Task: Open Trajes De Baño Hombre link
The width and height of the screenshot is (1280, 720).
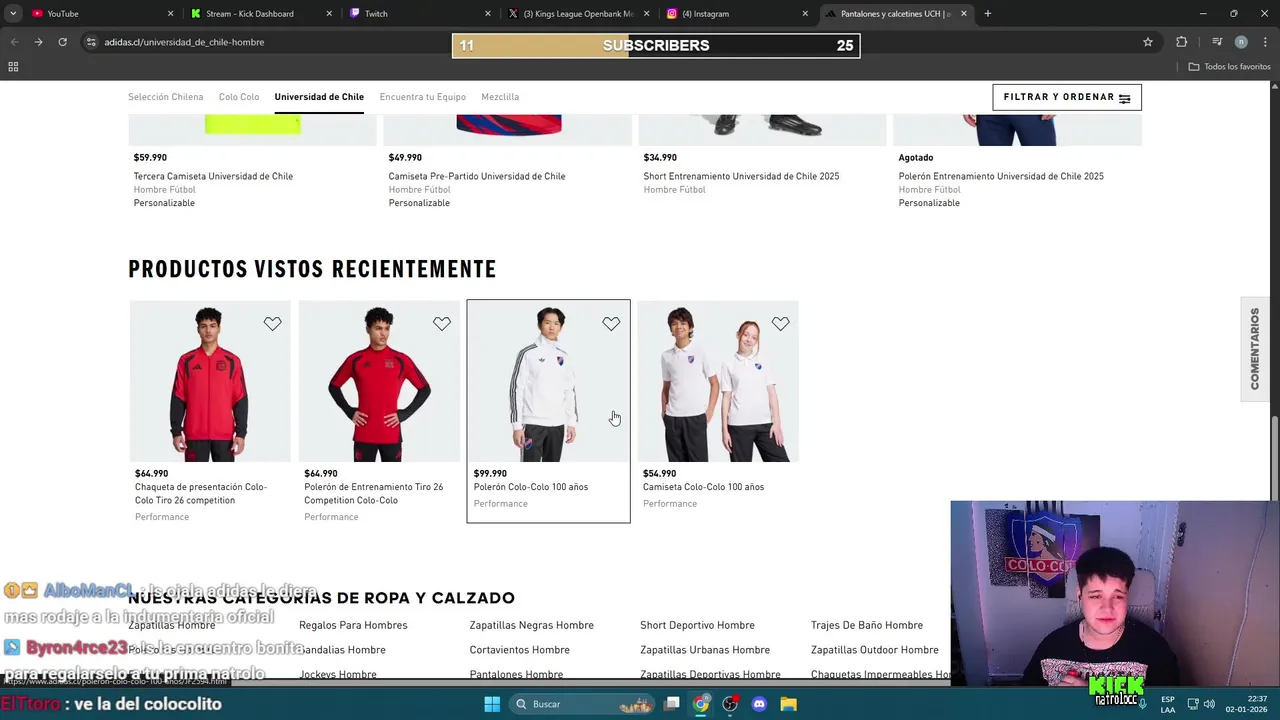Action: [x=867, y=625]
